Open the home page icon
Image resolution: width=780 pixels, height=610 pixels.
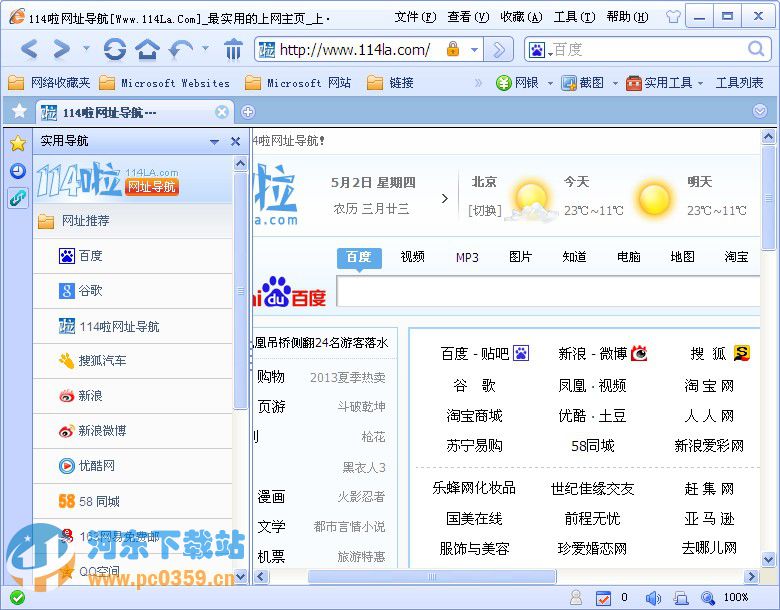coord(147,49)
